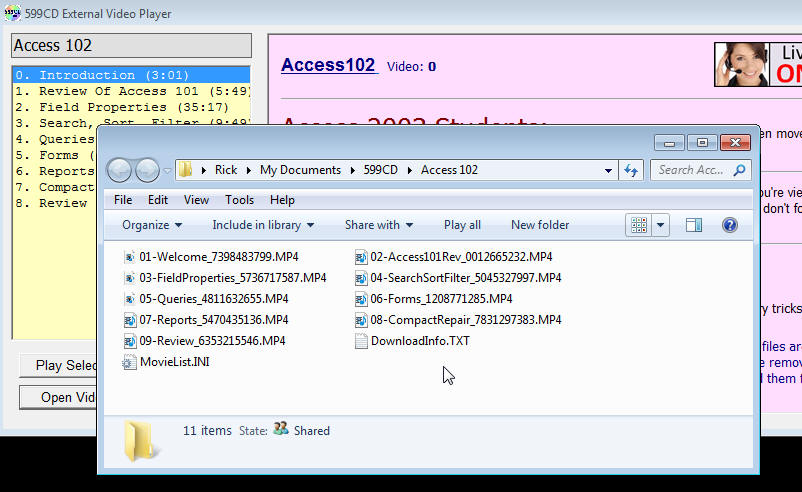Screen dimensions: 802x492
Task: Click the Forward navigation arrow in Explorer
Action: coord(148,170)
